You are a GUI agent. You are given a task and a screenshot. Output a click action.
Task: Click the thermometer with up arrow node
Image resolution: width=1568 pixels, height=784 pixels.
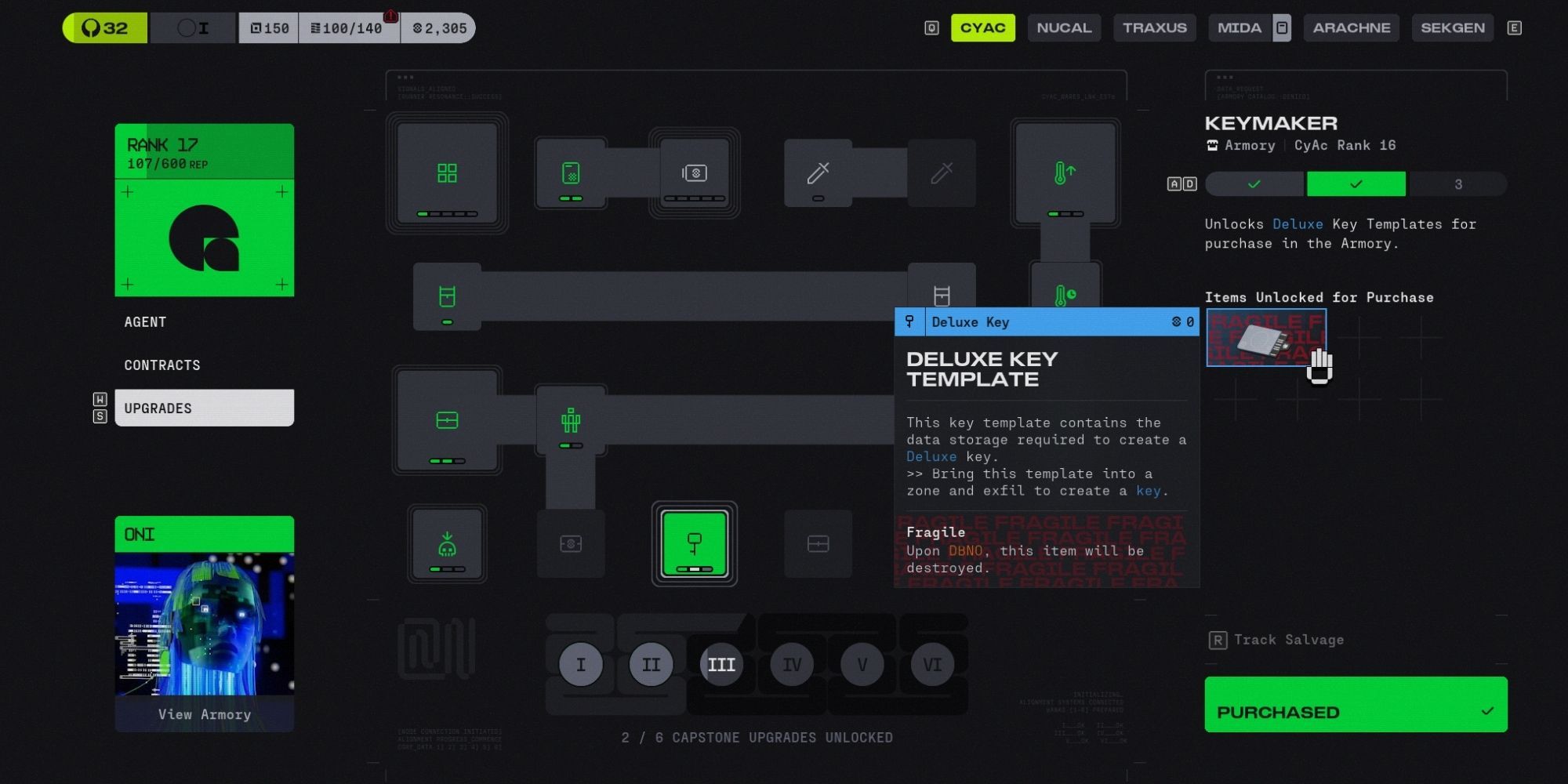click(x=1065, y=173)
